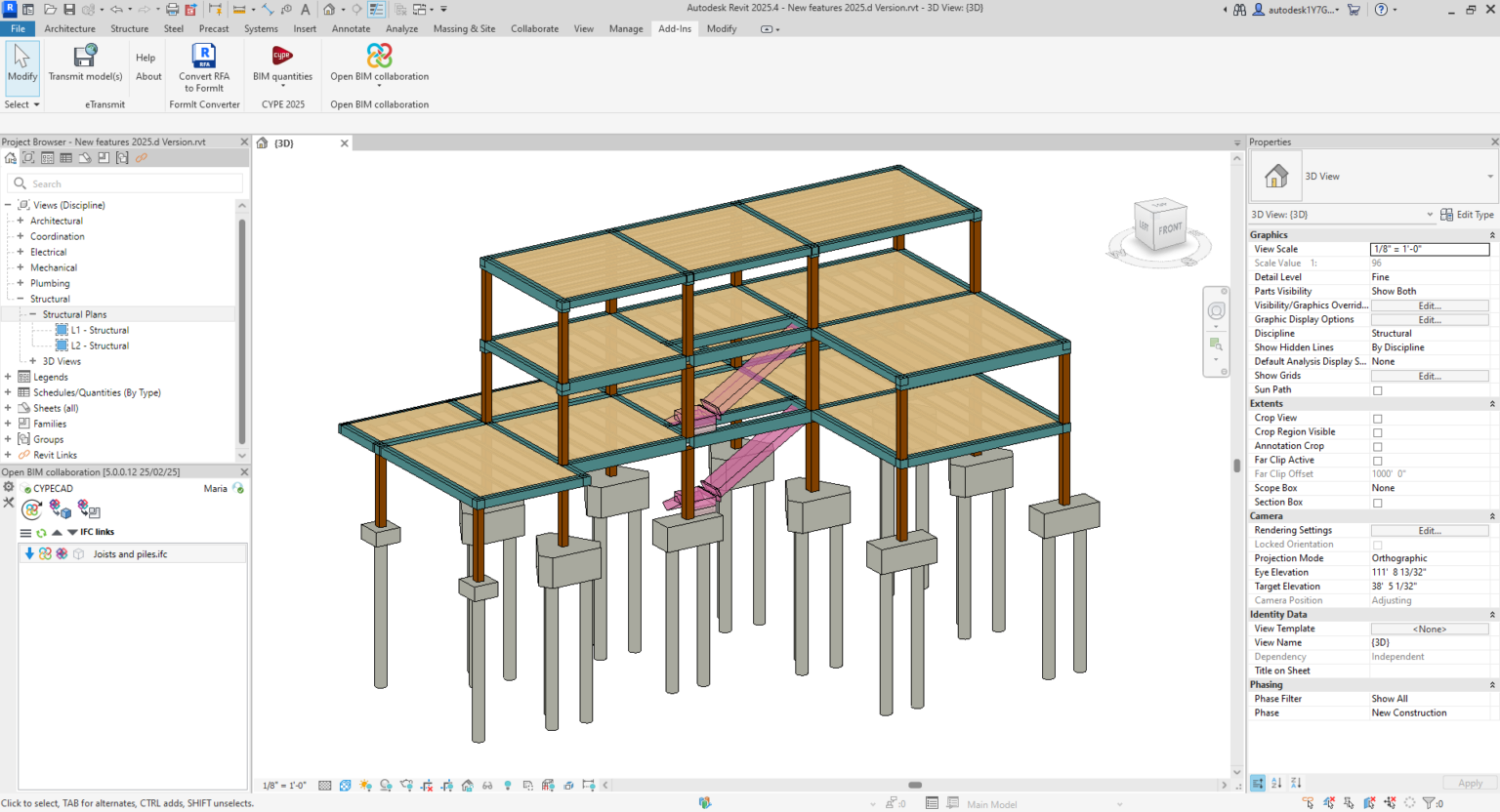Screen dimensions: 1500x812
Task: Launch Open BIM collaboration from ribbon
Action: pos(379,57)
